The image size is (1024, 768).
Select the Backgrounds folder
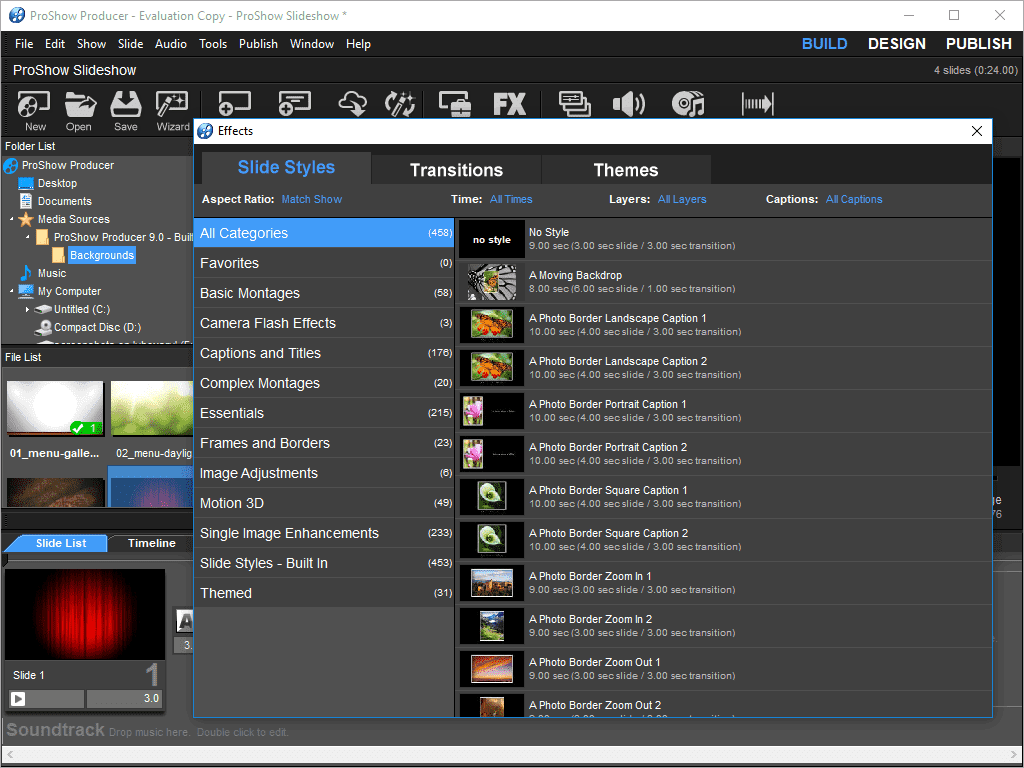click(x=102, y=255)
